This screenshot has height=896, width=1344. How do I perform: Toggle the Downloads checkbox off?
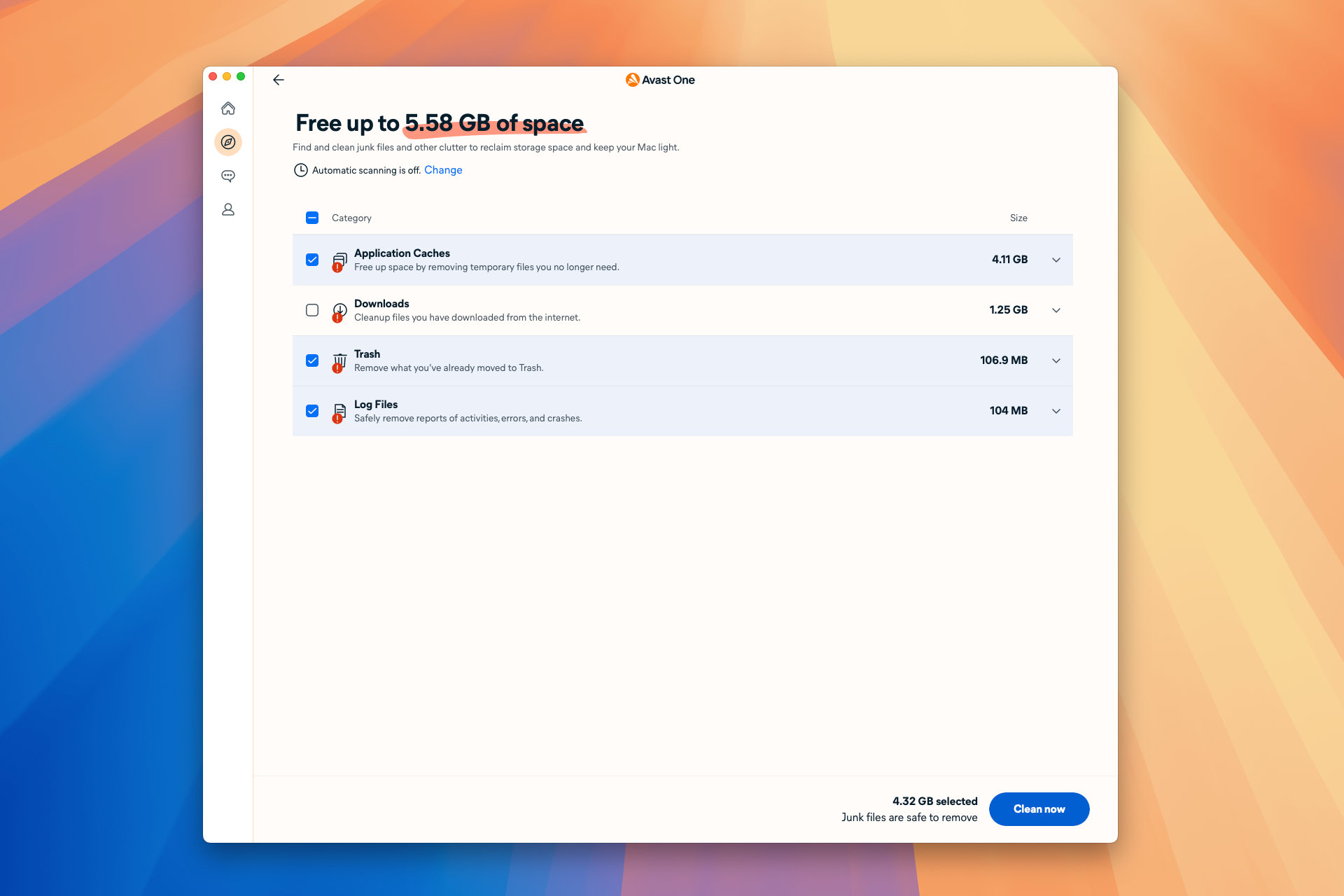pos(312,309)
